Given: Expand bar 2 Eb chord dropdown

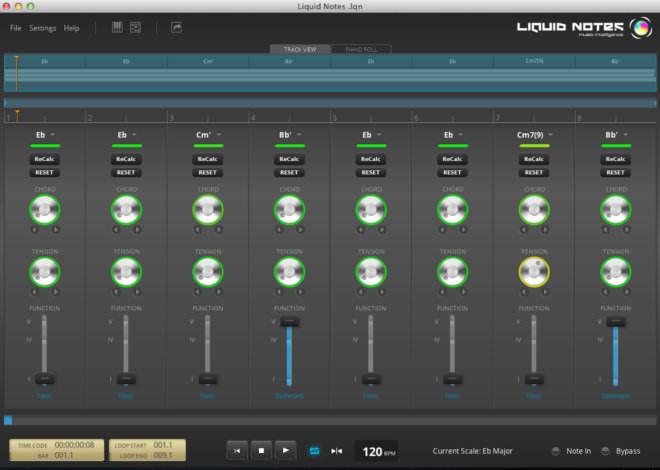Looking at the screenshot, I should click(x=134, y=134).
